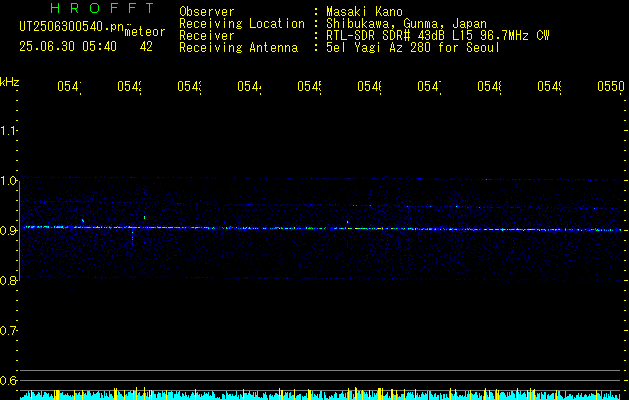The image size is (629, 400).
Task: Click the Receiving Location label
Action: [x=242, y=24]
